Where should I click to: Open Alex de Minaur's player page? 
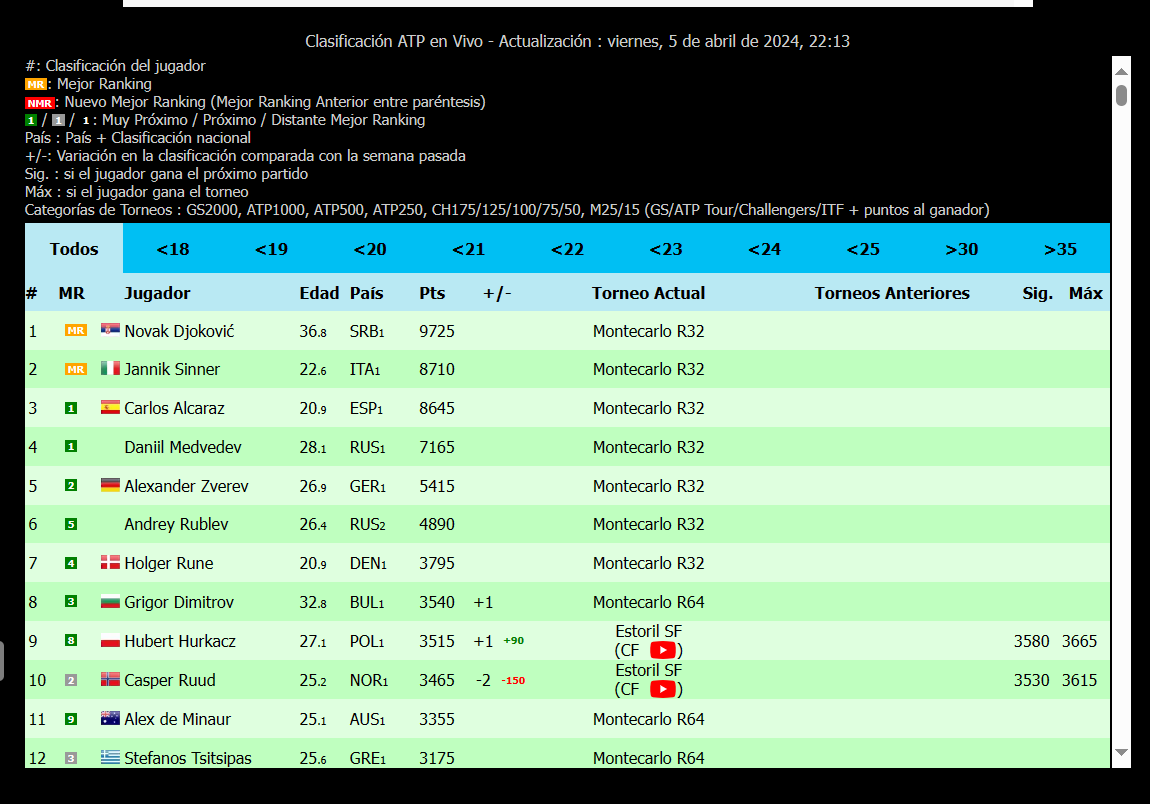177,719
